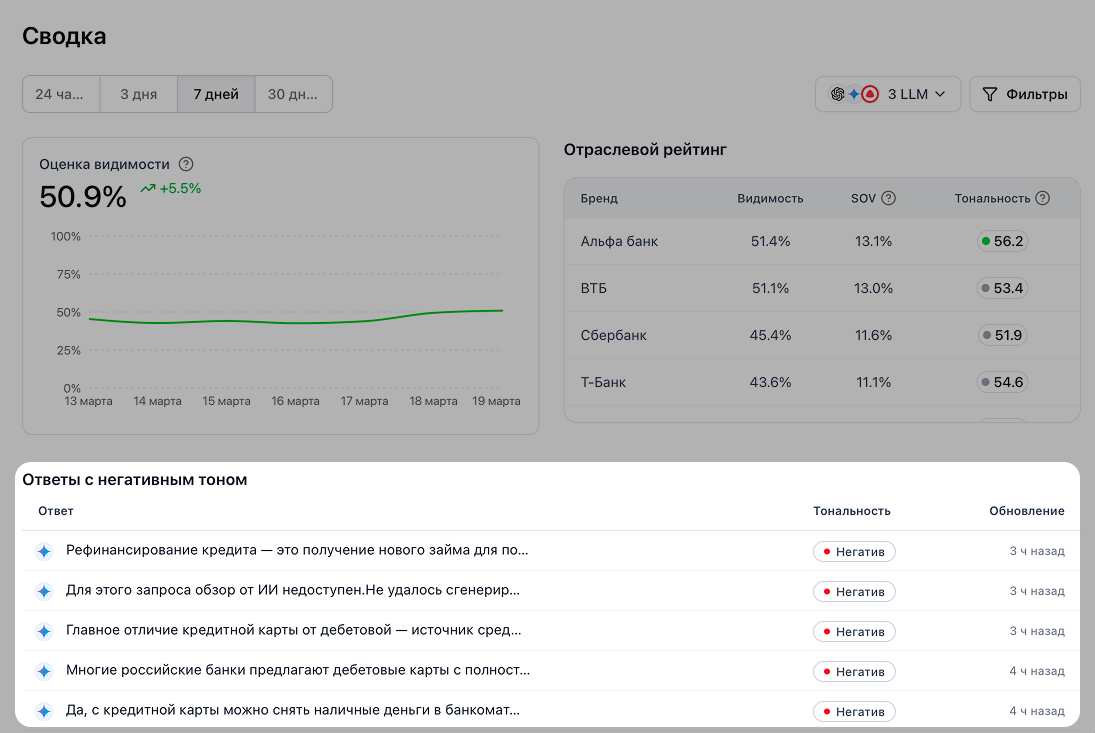Click the 53.4 tonality badge for ВТБ
This screenshot has height=733, width=1095.
pyautogui.click(x=1003, y=289)
